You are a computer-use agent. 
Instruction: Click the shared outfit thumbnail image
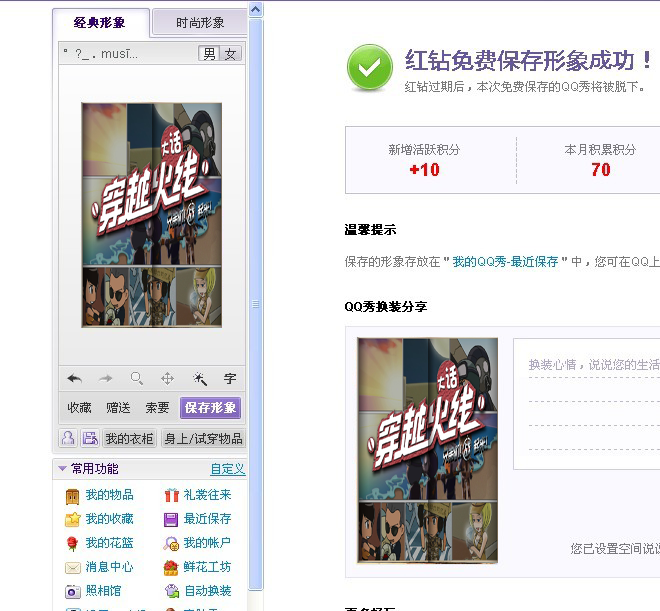[x=428, y=450]
